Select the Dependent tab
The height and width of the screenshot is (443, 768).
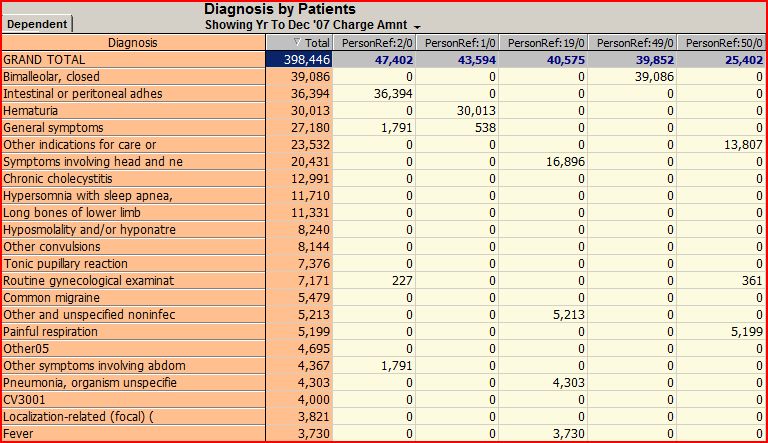pyautogui.click(x=36, y=24)
